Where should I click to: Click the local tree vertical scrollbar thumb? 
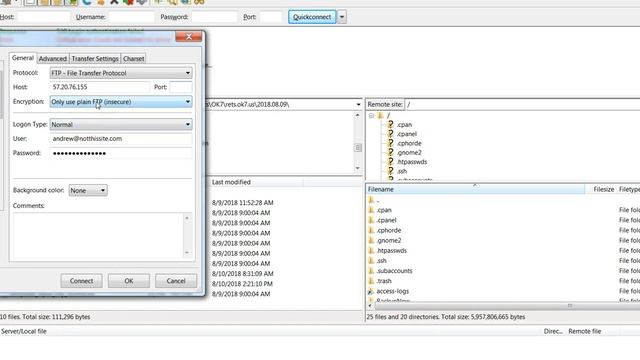[358, 147]
